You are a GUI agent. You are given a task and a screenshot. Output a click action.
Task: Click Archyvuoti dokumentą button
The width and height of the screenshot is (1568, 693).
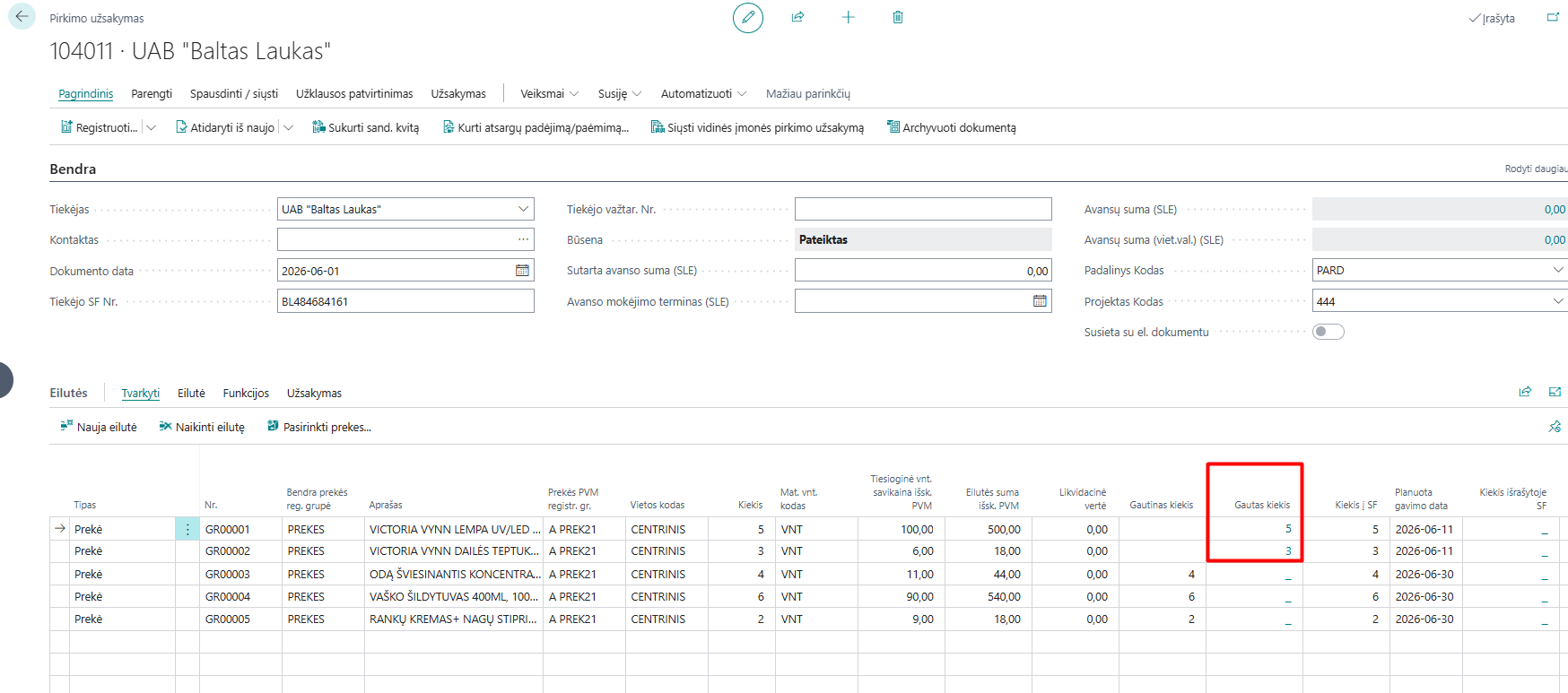point(951,127)
